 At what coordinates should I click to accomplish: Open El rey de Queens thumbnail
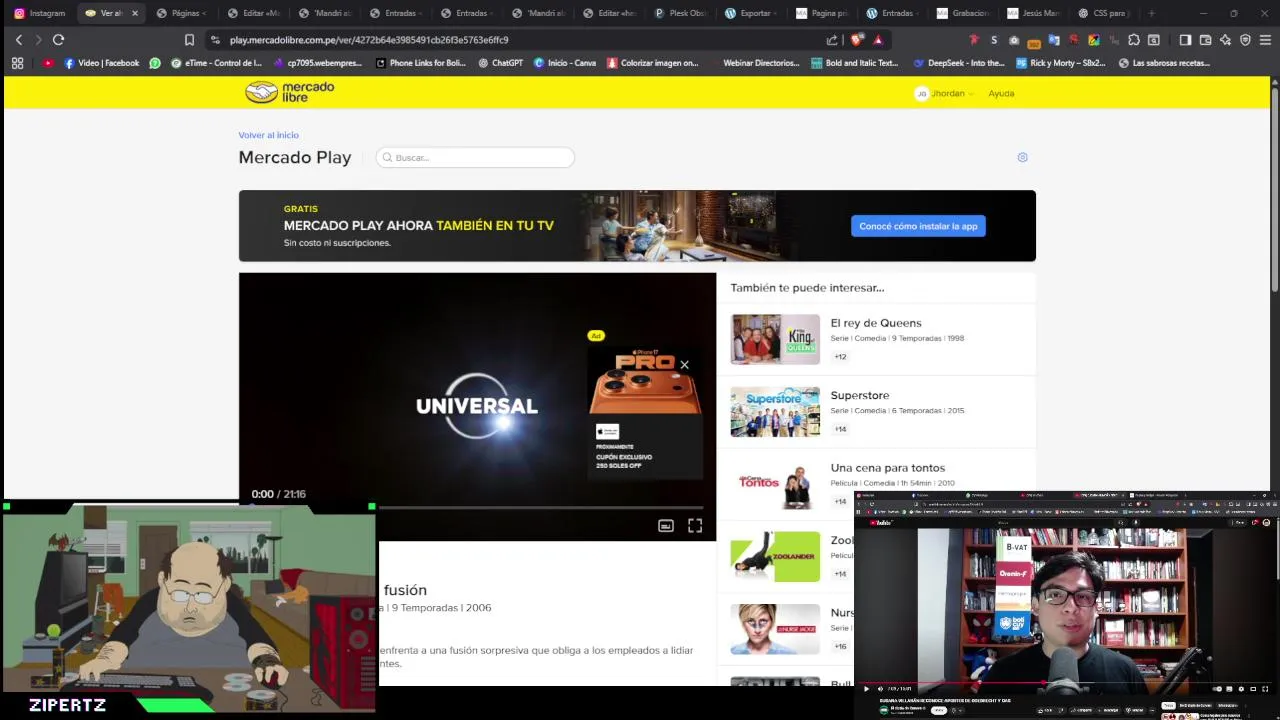pyautogui.click(x=775, y=339)
